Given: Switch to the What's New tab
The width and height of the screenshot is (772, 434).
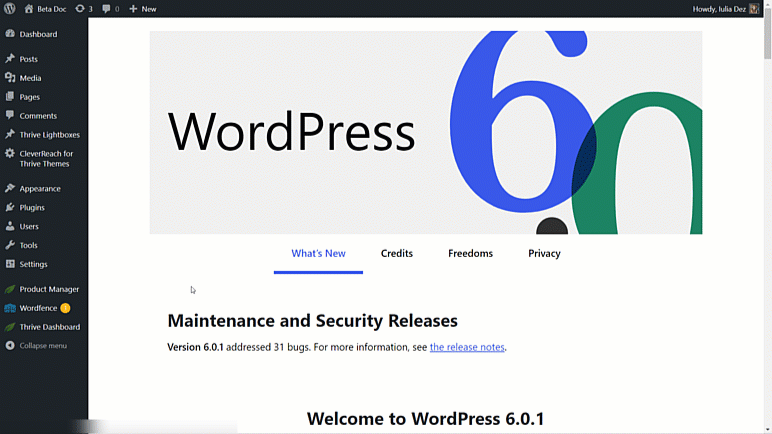Looking at the screenshot, I should [318, 253].
